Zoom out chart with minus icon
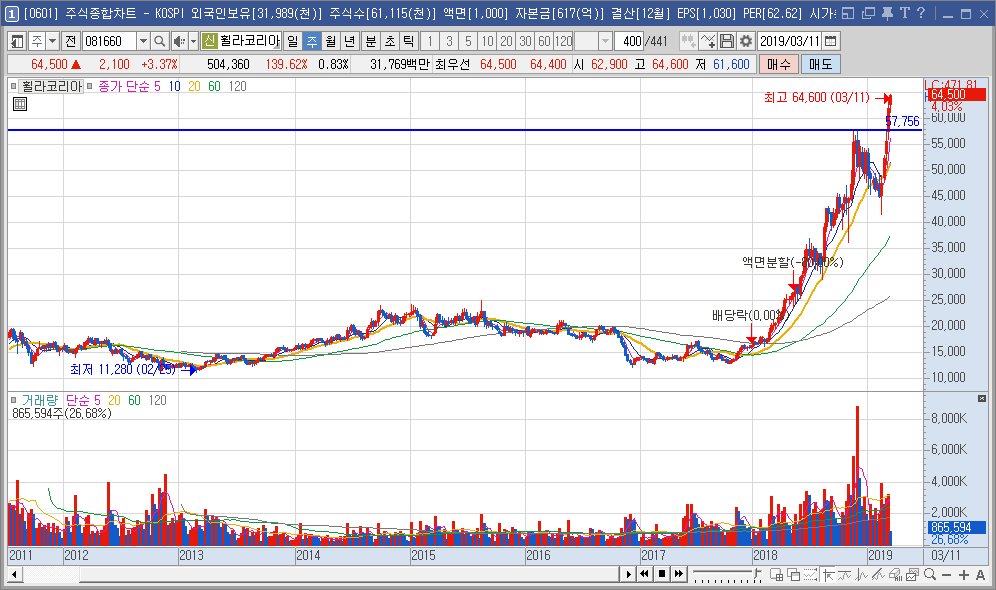Image resolution: width=996 pixels, height=590 pixels. 946,575
